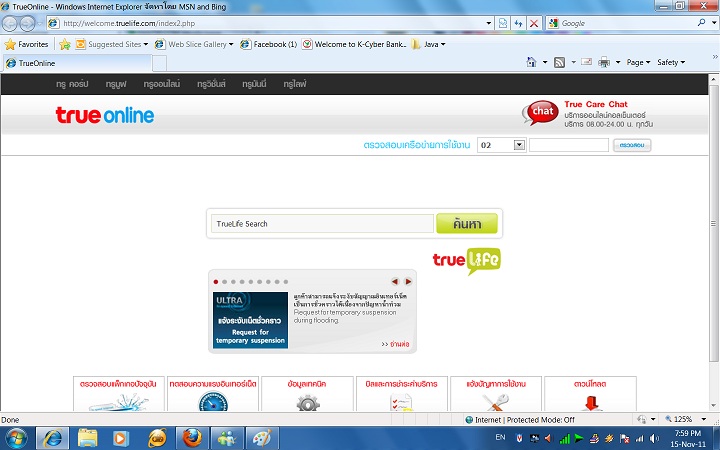Screen dimensions: 720x450
Task: Open Facebook (1) favorites link
Action: coord(269,44)
